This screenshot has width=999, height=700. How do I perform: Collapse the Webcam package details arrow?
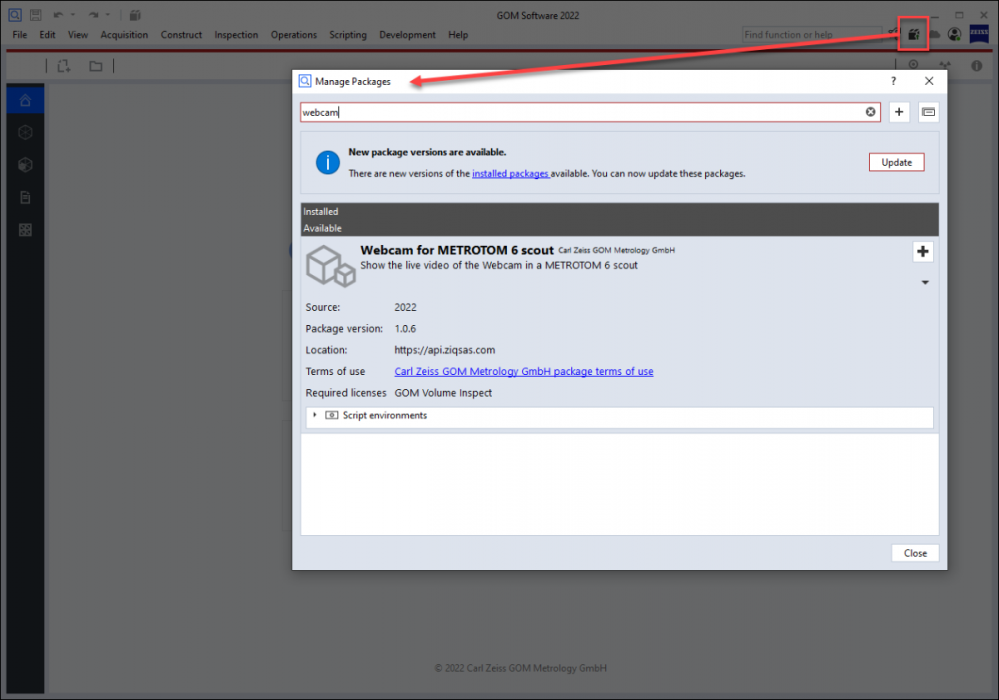click(924, 283)
